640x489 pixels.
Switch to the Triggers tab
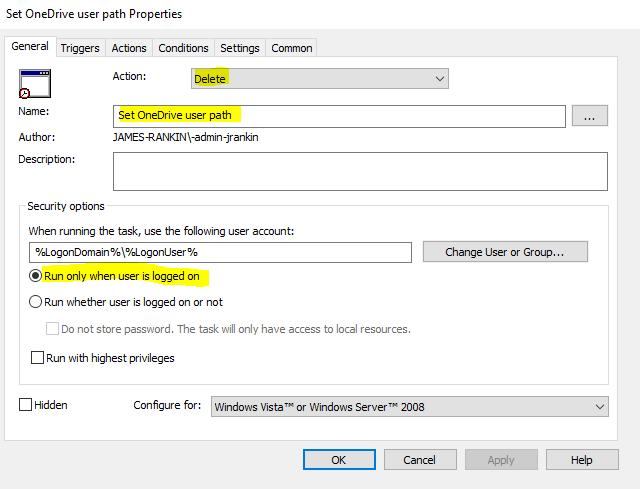coord(80,48)
